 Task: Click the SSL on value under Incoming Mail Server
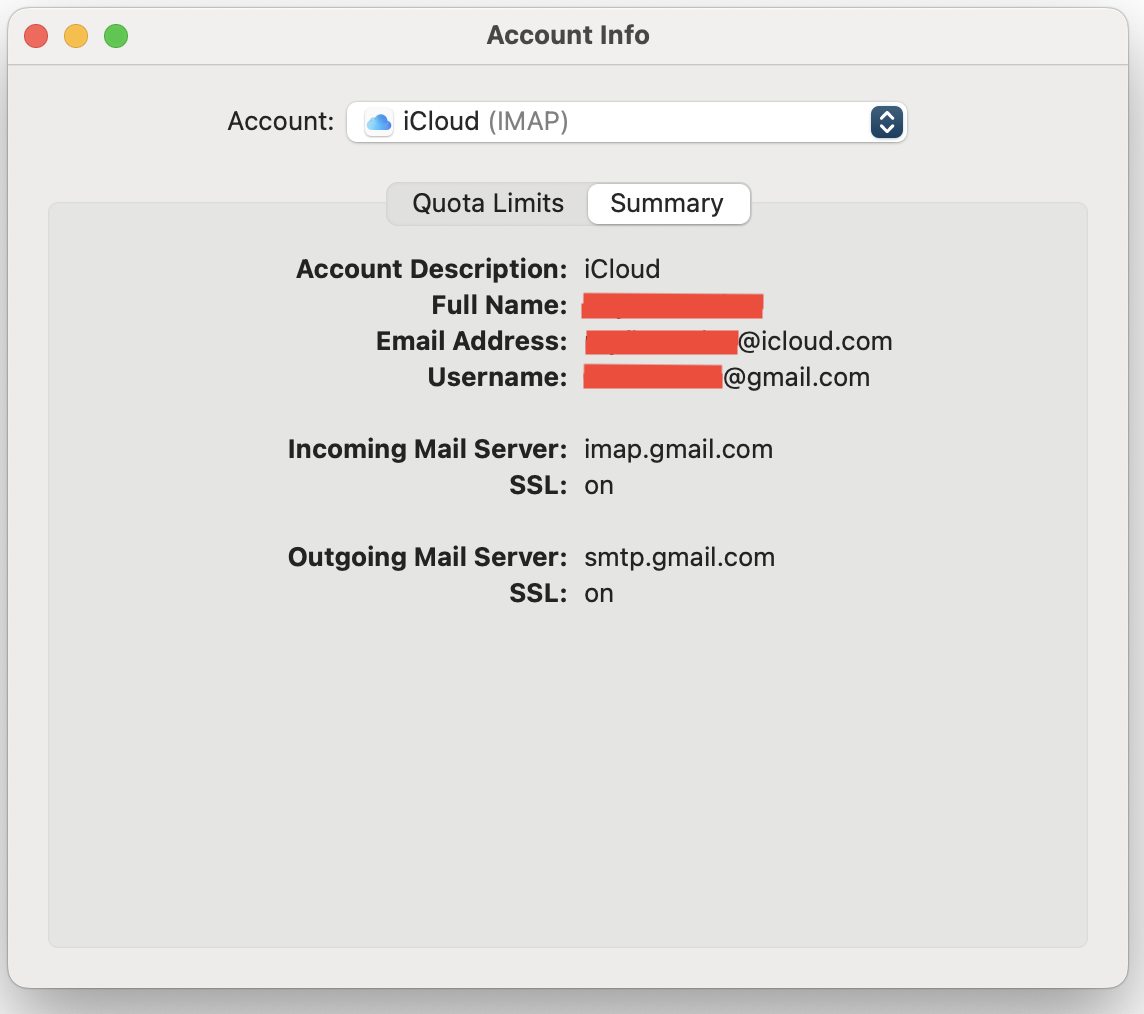click(x=598, y=486)
